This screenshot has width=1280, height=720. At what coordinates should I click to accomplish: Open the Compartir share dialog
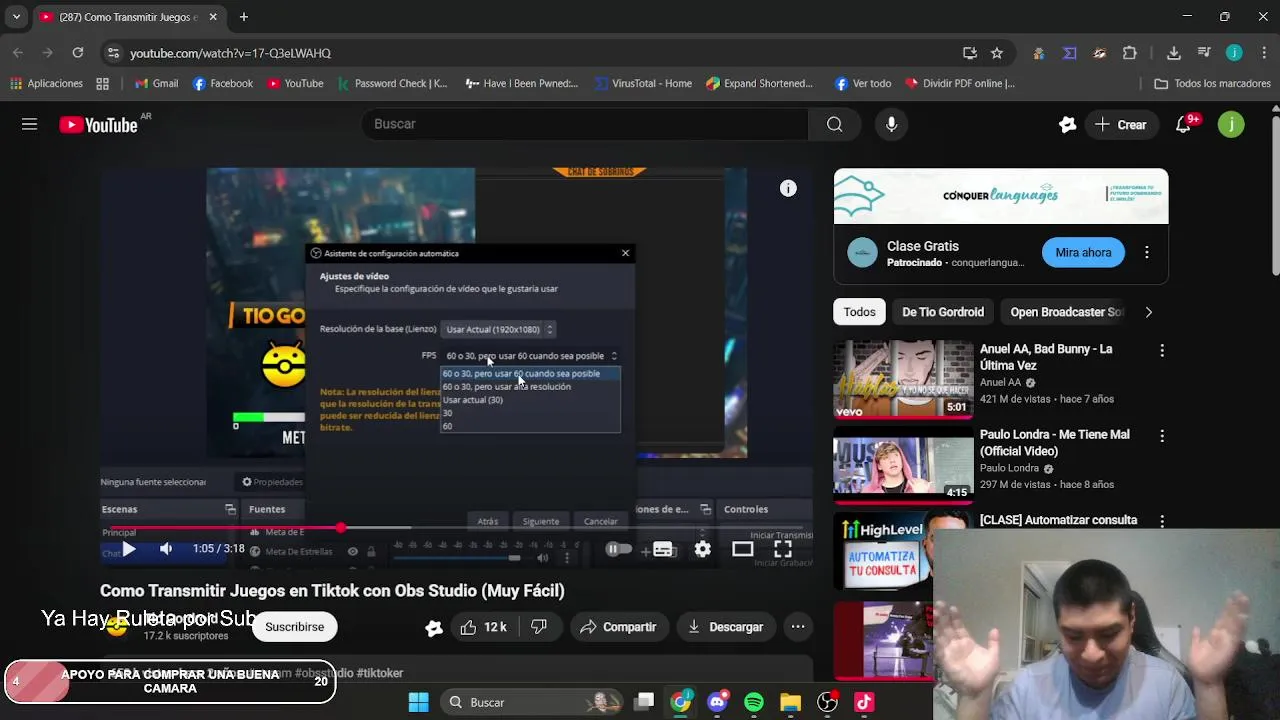point(618,627)
